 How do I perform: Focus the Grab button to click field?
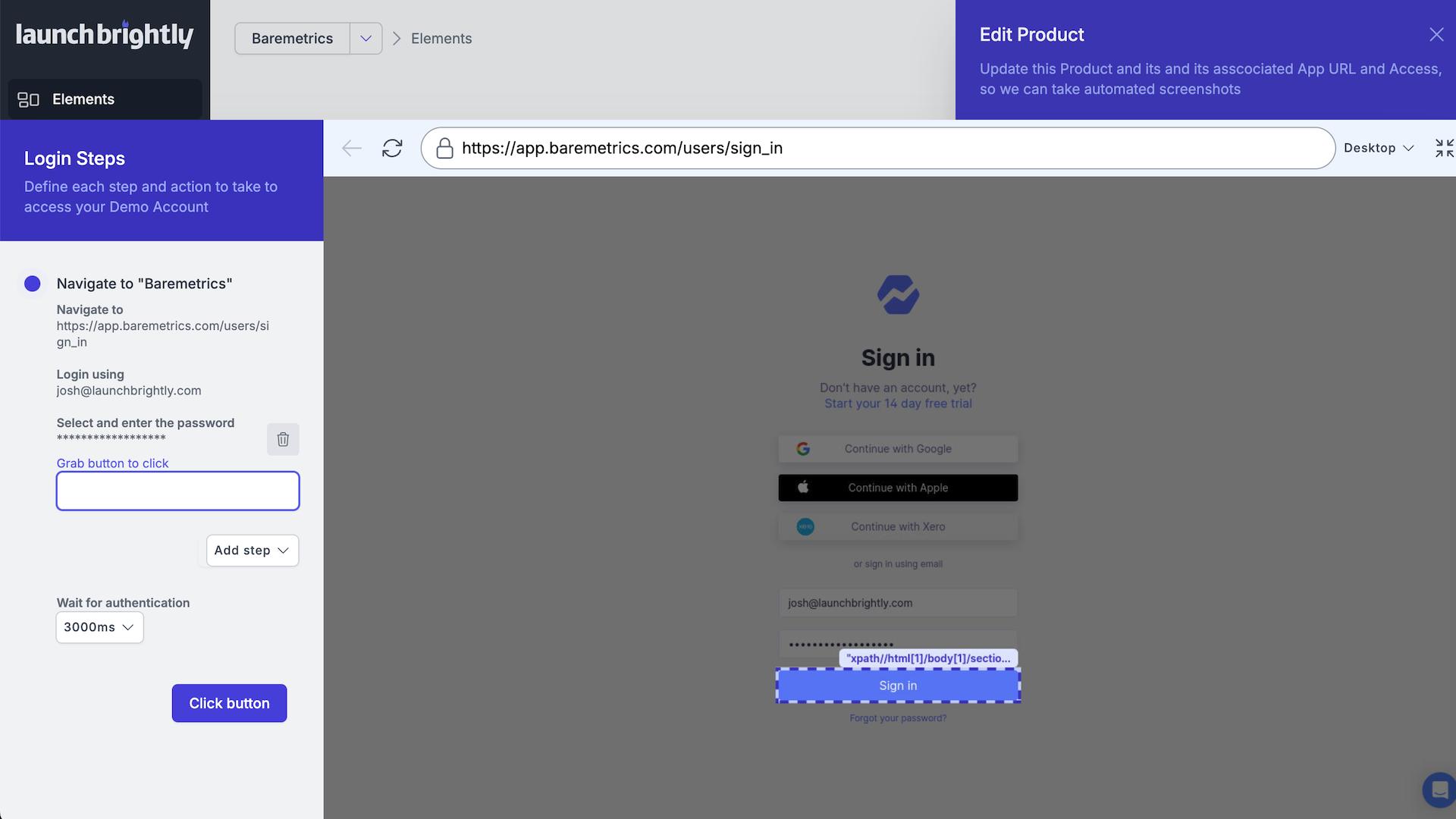(177, 491)
